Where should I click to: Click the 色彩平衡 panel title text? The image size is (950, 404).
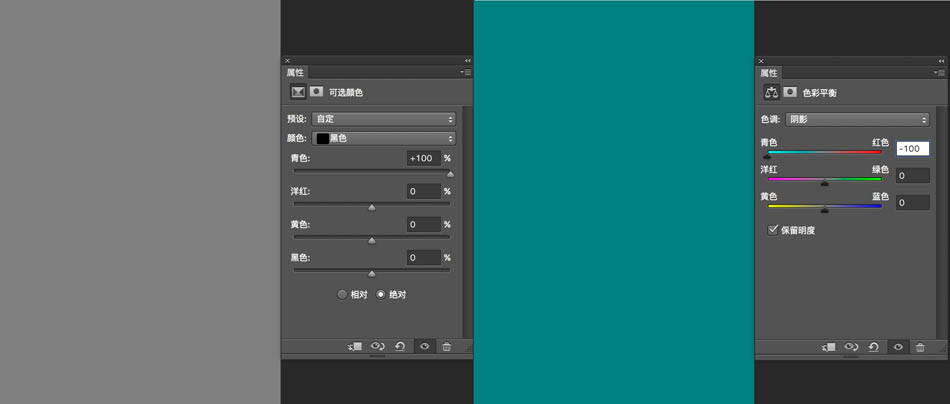pyautogui.click(x=820, y=93)
